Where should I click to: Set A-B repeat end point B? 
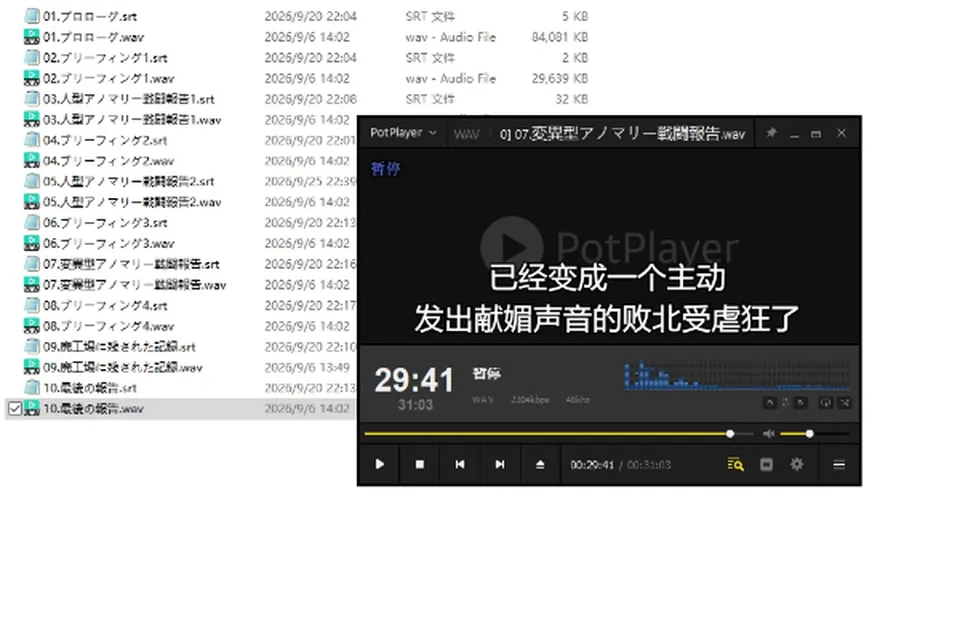(800, 402)
